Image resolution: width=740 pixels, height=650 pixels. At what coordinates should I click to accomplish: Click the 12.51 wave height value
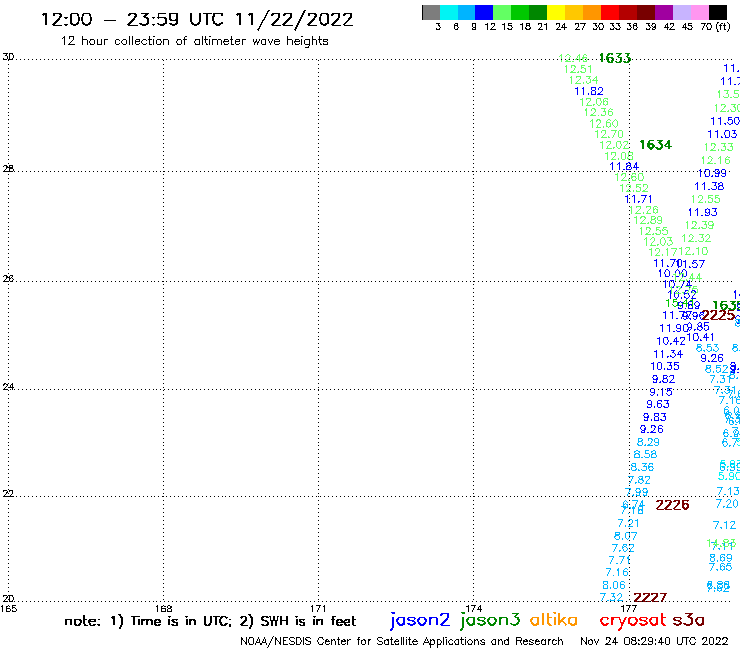pyautogui.click(x=578, y=69)
